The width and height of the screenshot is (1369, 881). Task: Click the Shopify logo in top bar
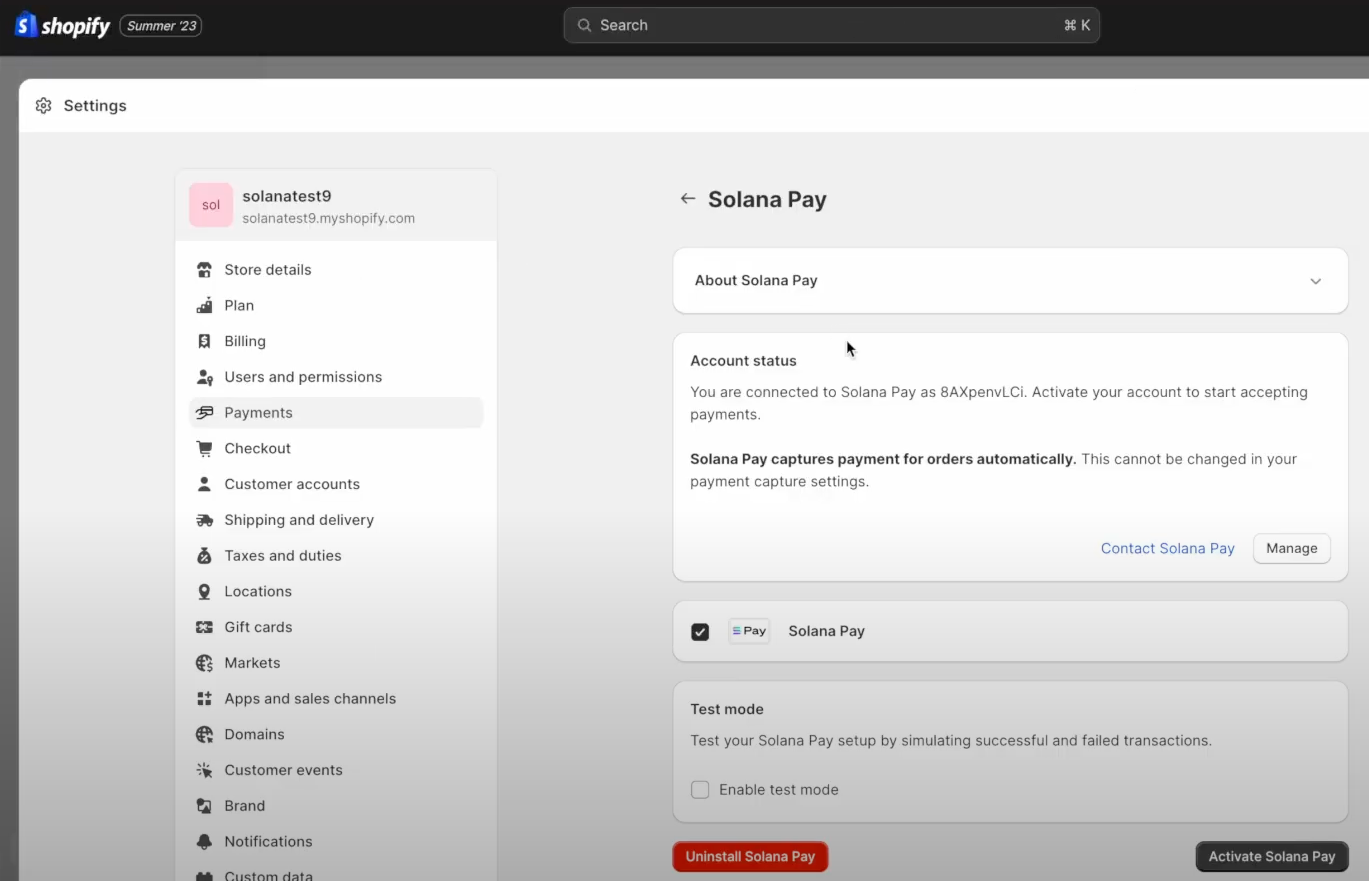click(62, 26)
